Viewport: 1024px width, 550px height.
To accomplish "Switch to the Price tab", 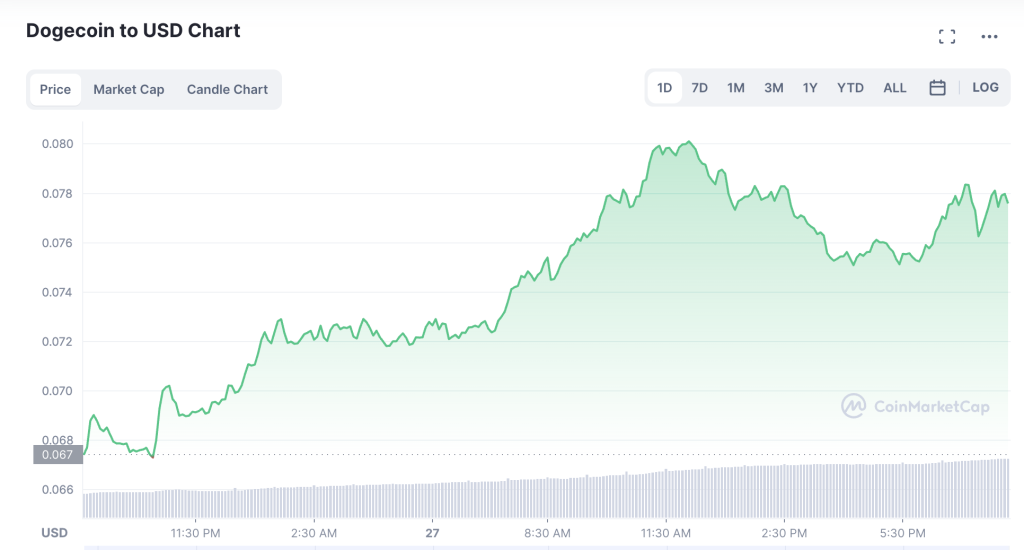I will point(55,89).
